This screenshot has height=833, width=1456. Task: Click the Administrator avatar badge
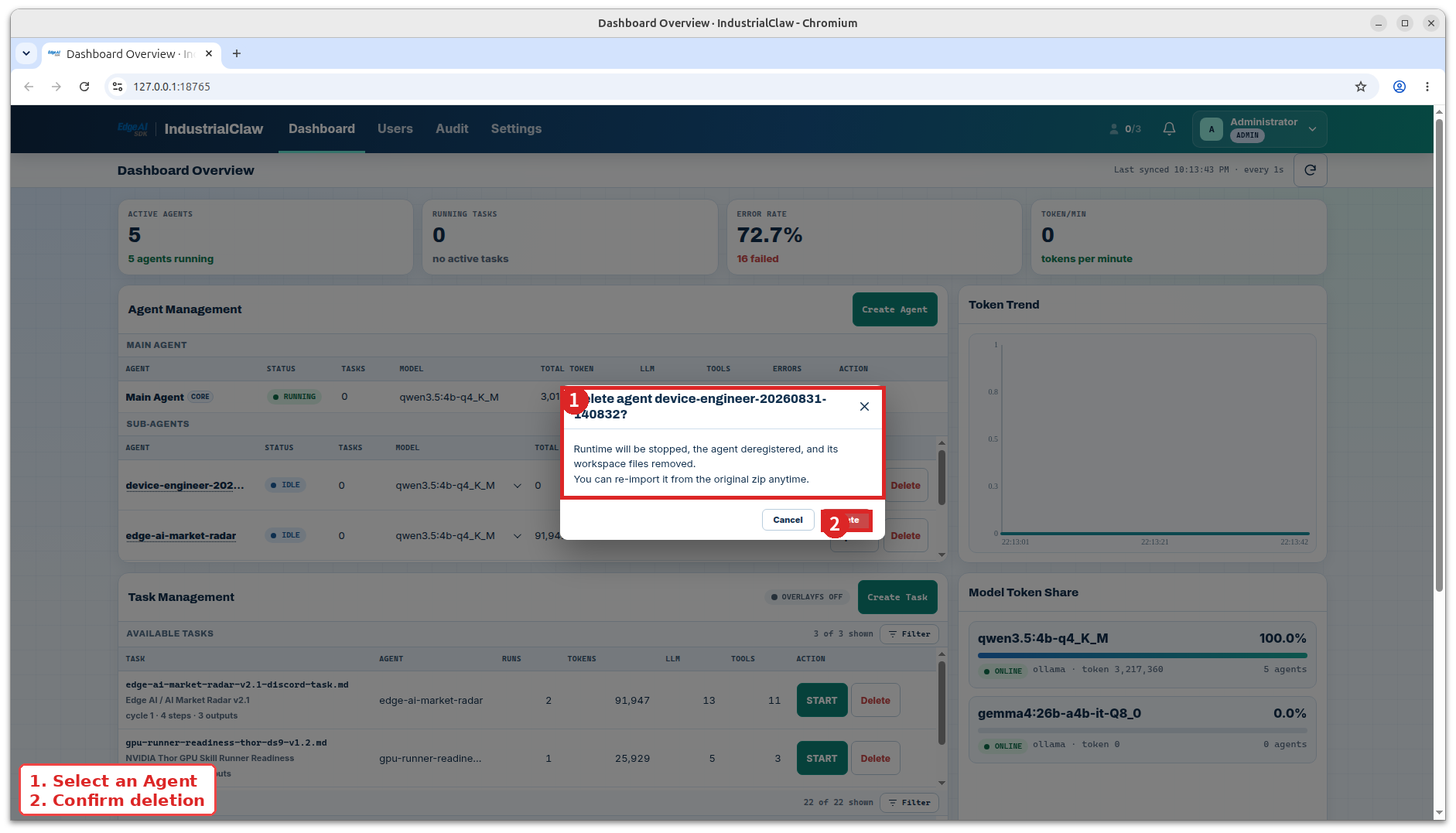1212,129
